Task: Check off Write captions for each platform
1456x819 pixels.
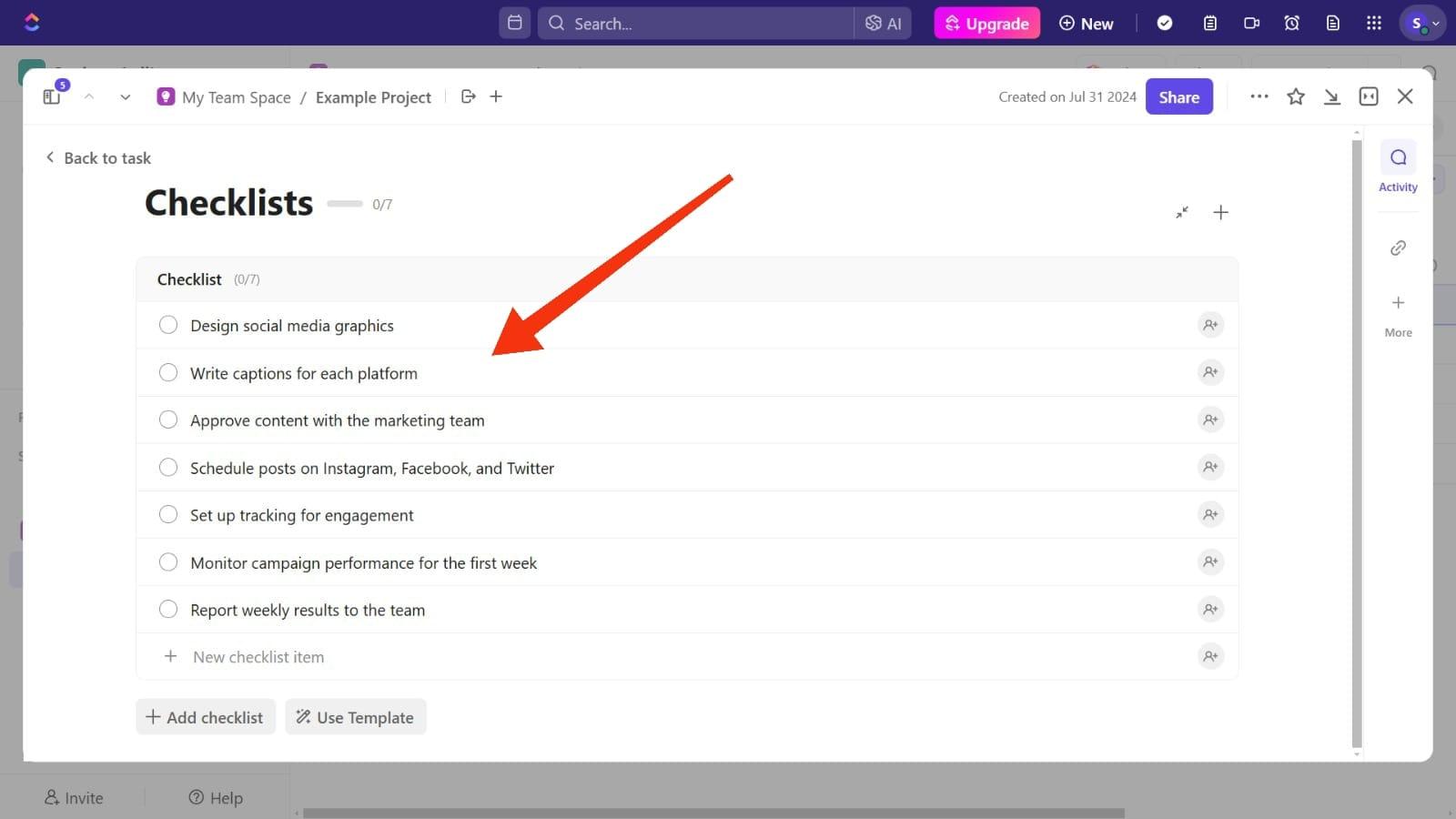Action: tap(168, 372)
